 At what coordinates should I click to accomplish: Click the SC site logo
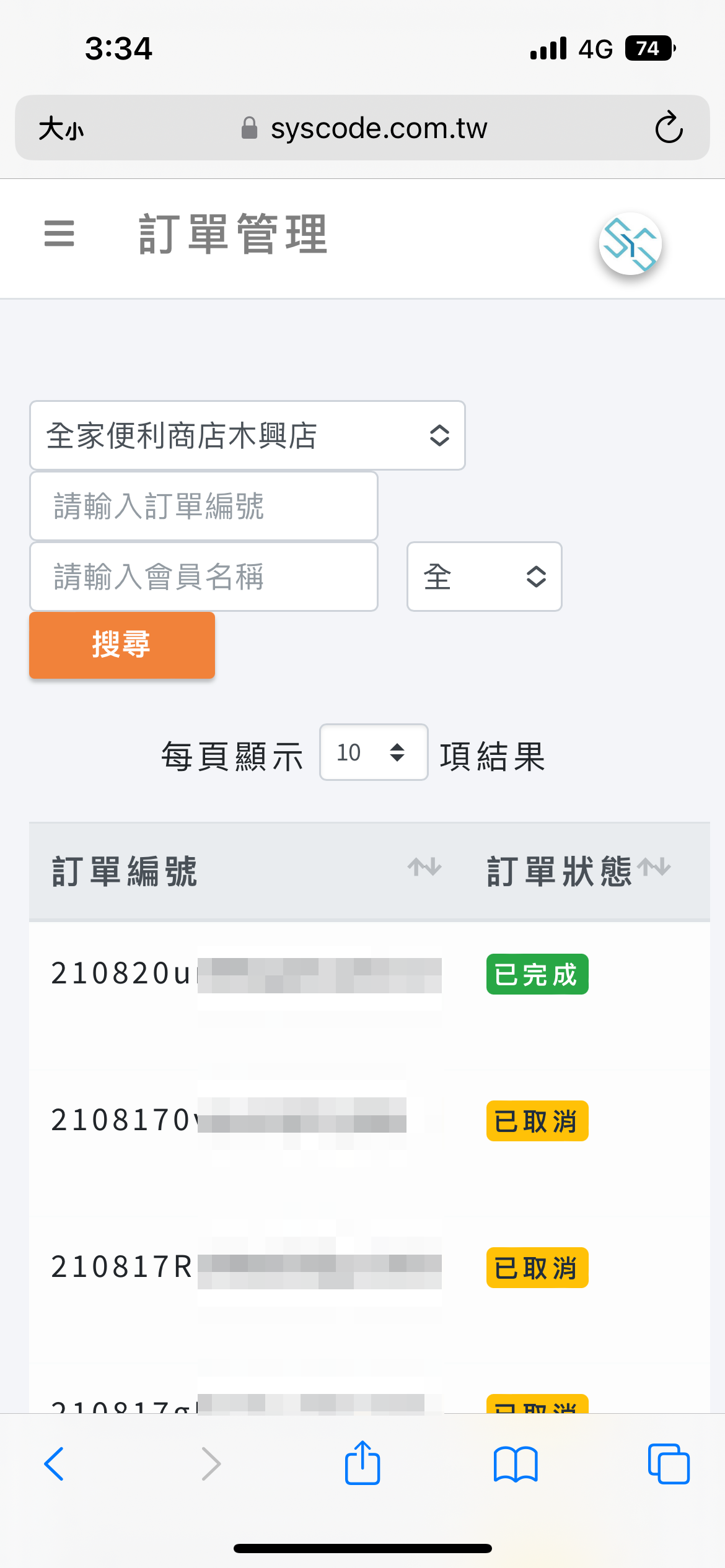[631, 243]
